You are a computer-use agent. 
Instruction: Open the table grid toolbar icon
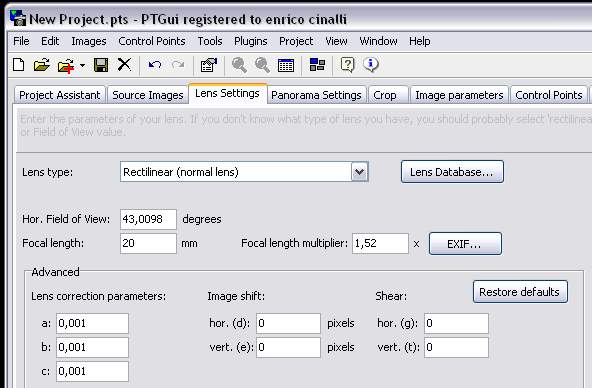[x=286, y=65]
